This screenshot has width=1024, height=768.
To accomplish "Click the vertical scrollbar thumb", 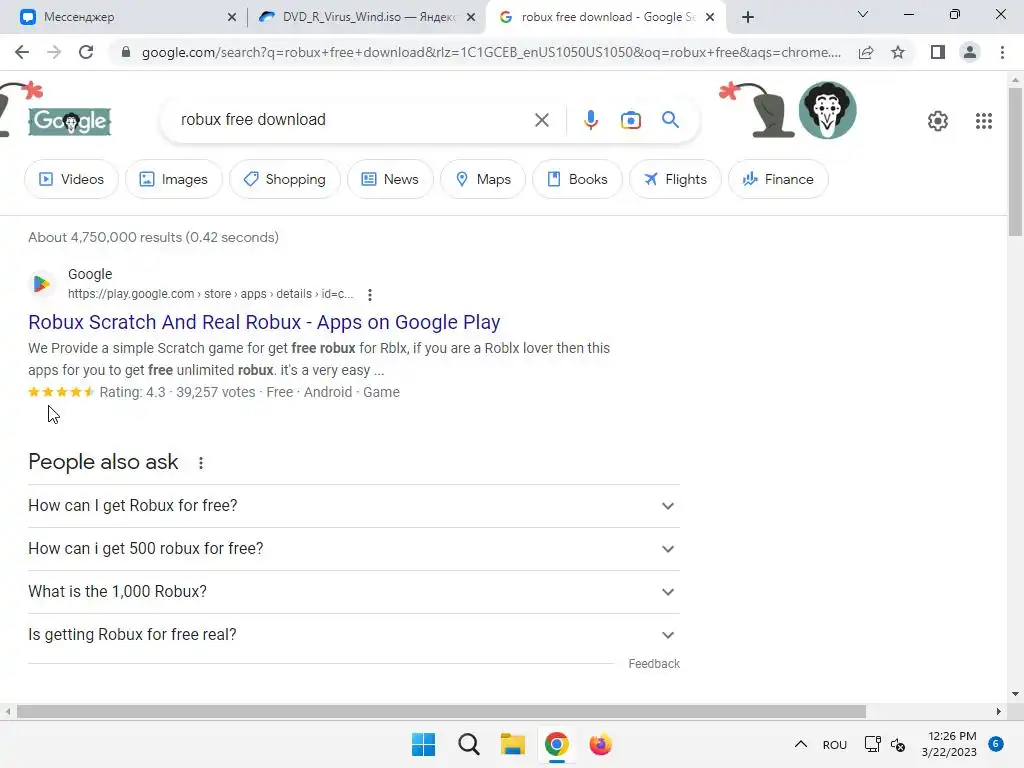I will (x=1015, y=161).
